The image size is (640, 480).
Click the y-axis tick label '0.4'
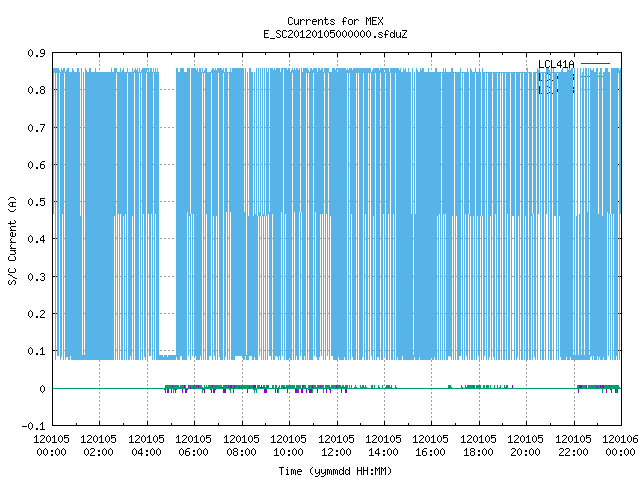[36, 239]
